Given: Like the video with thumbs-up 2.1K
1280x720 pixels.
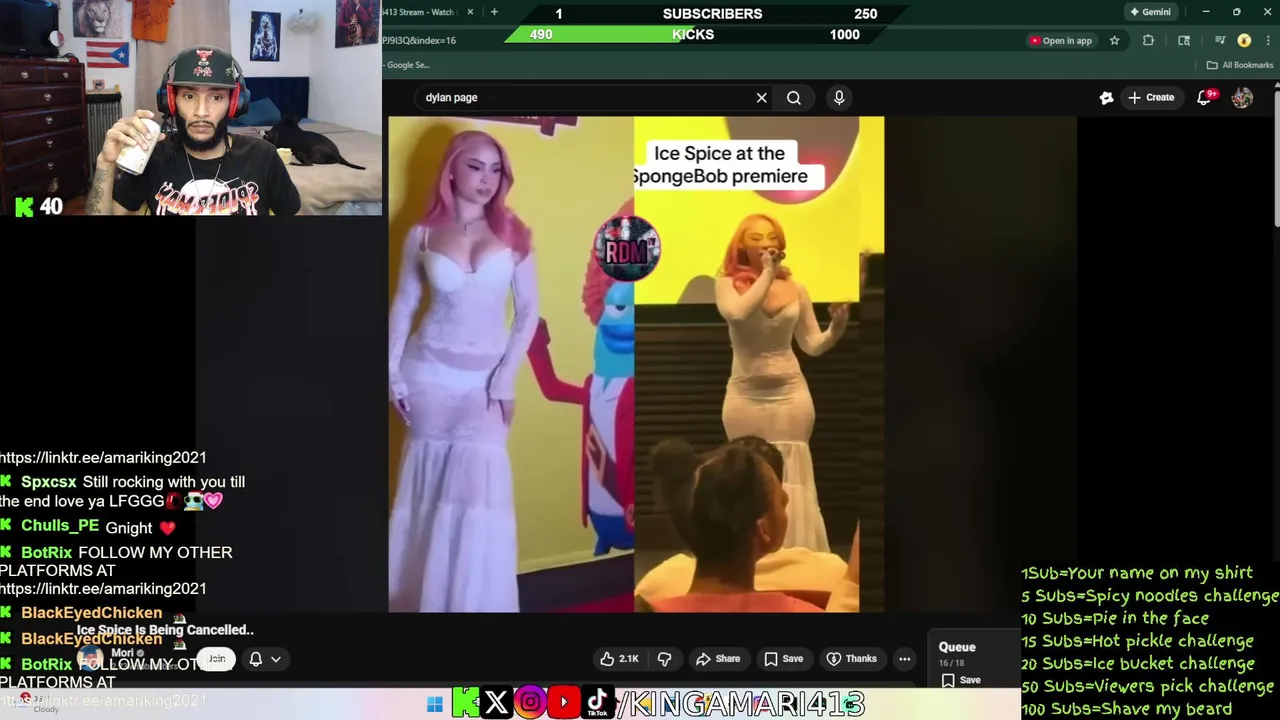Looking at the screenshot, I should pos(619,659).
